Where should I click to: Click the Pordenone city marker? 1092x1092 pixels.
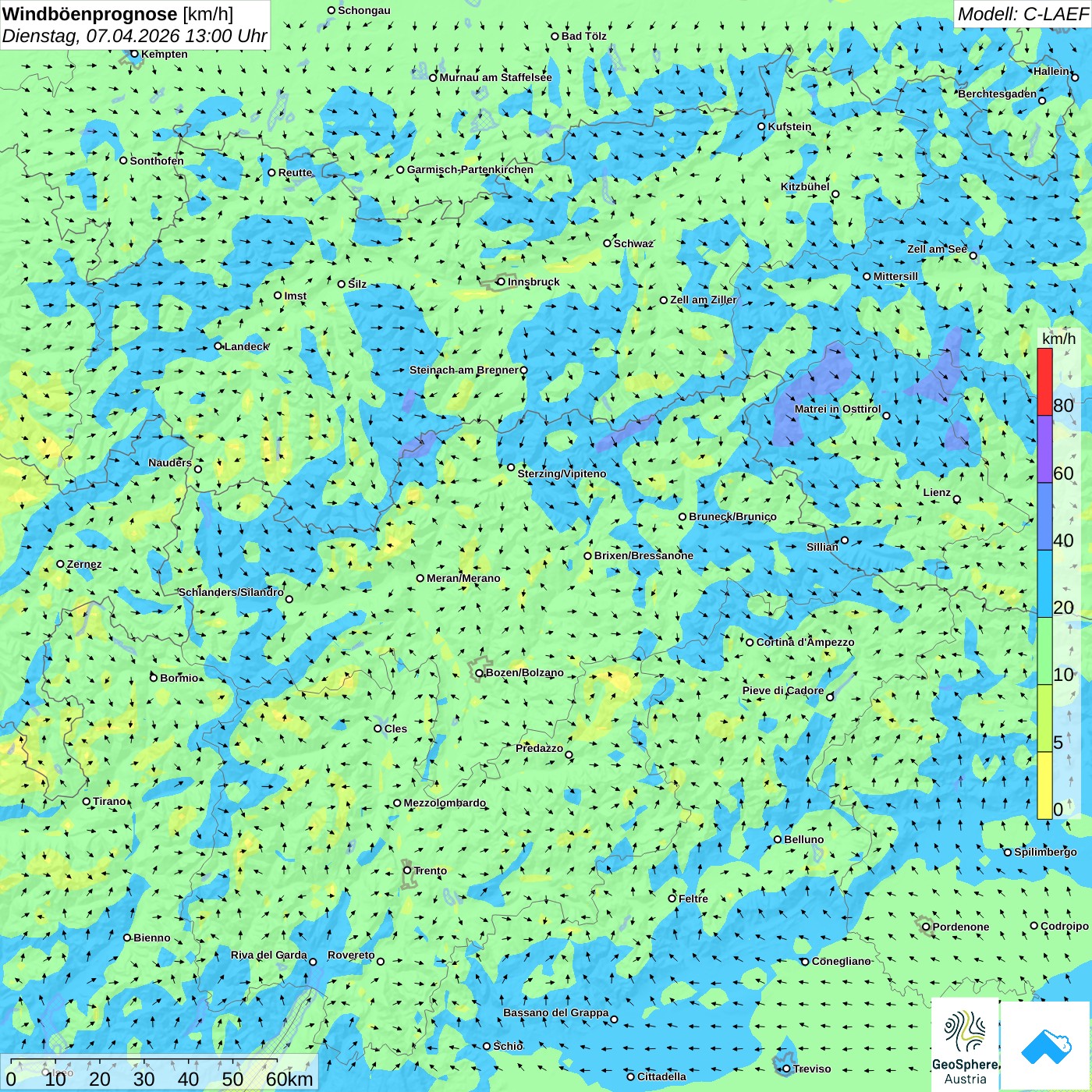926,927
